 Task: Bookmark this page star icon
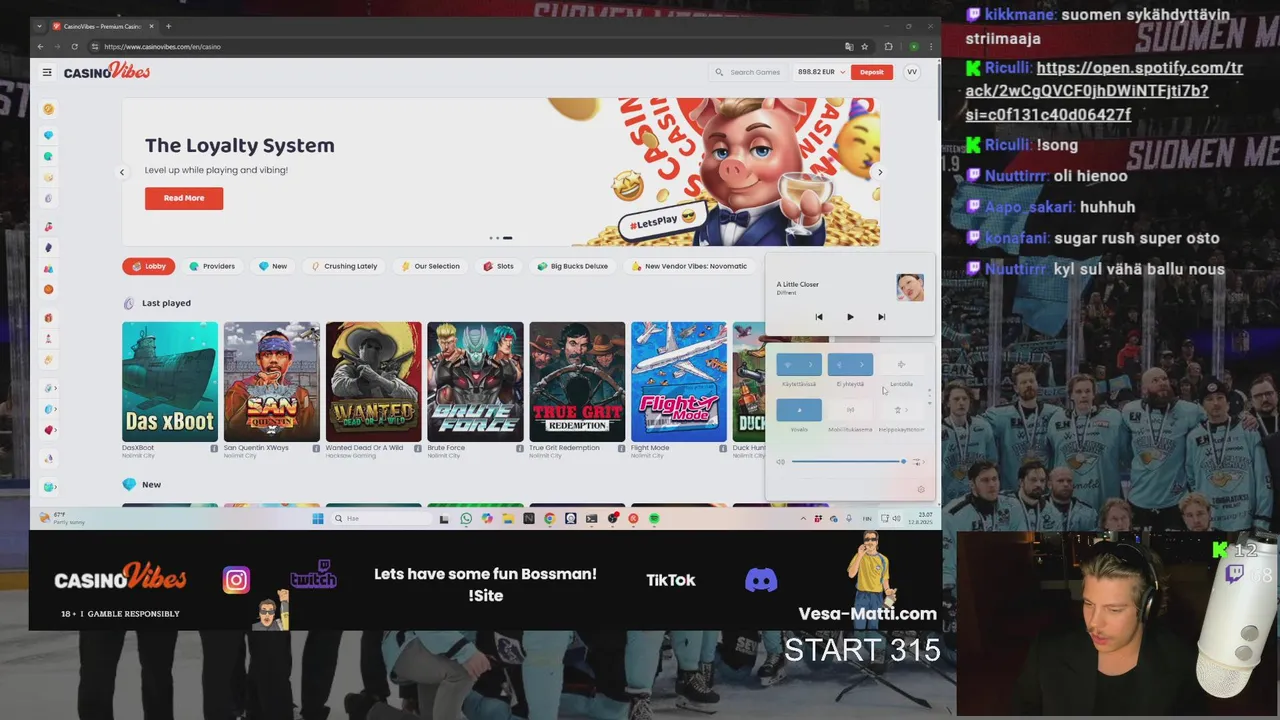coord(864,47)
